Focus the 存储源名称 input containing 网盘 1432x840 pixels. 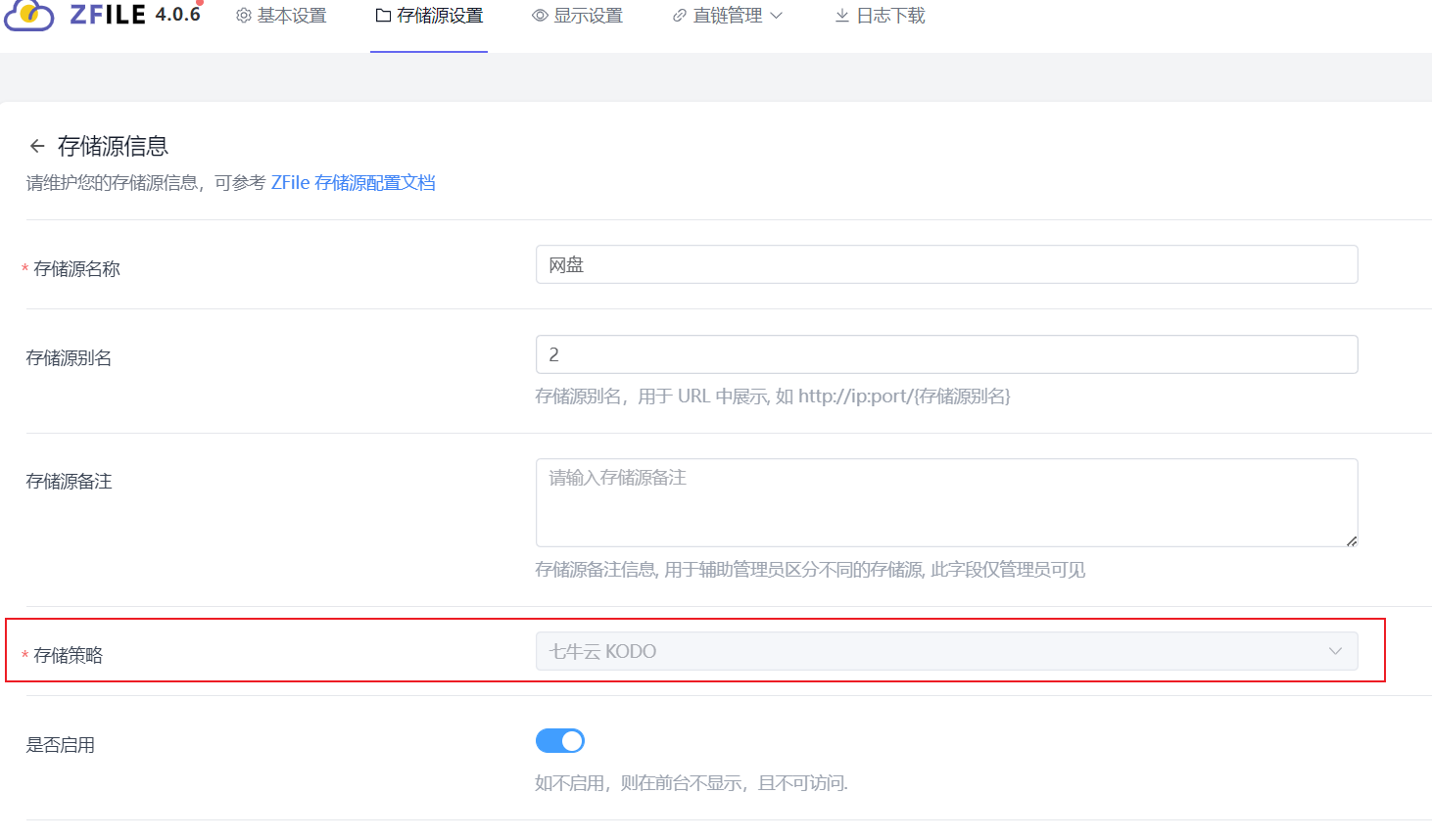pos(946,264)
